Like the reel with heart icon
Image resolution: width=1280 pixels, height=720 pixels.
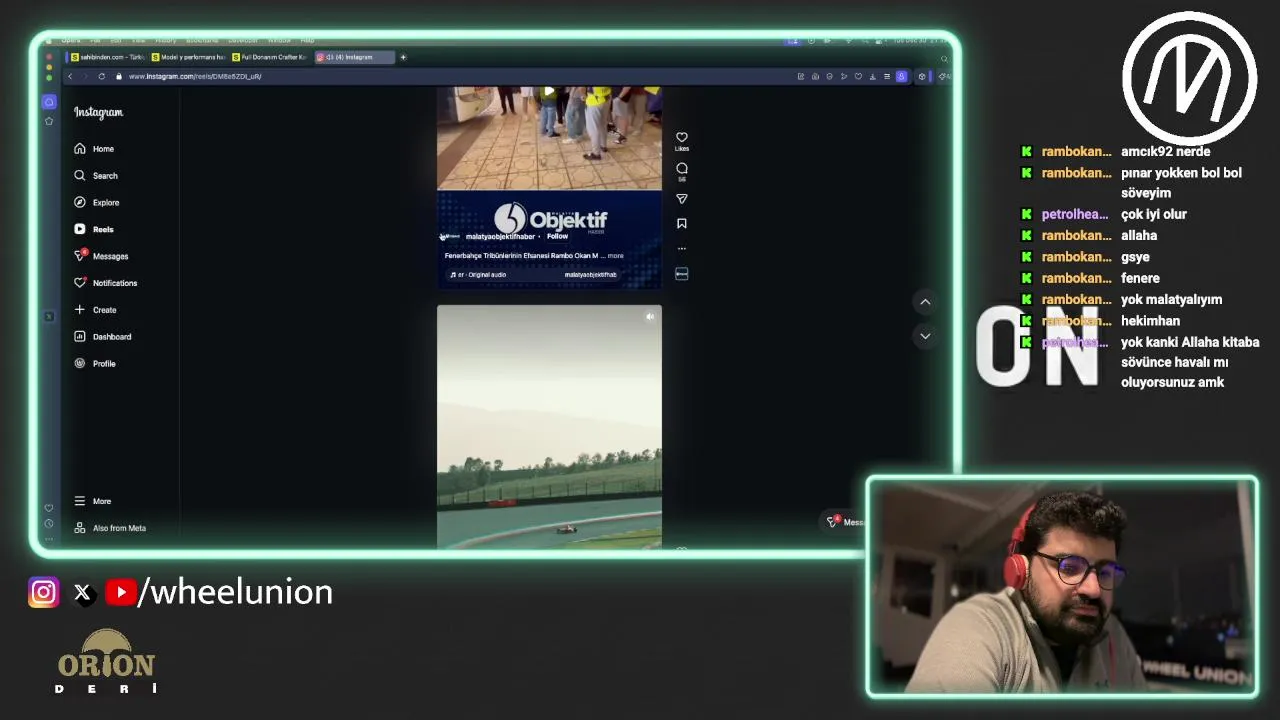[682, 137]
